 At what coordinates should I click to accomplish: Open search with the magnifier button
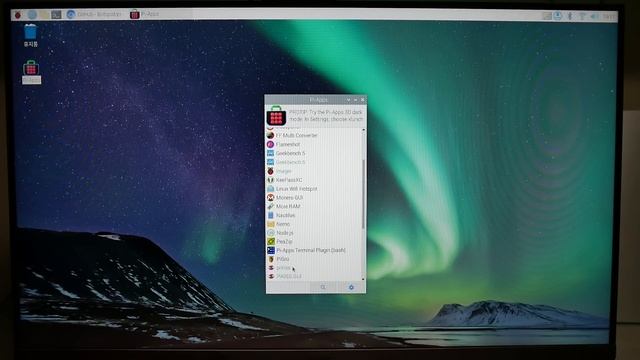[x=323, y=287]
